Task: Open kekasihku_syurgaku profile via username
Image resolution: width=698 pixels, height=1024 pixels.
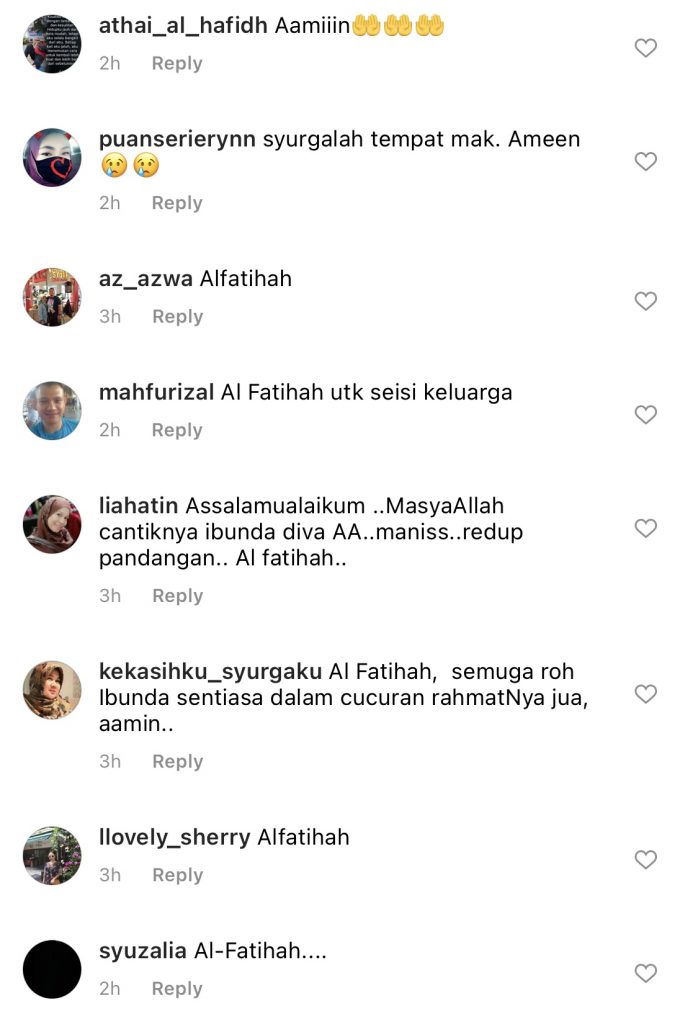Action: [x=210, y=672]
